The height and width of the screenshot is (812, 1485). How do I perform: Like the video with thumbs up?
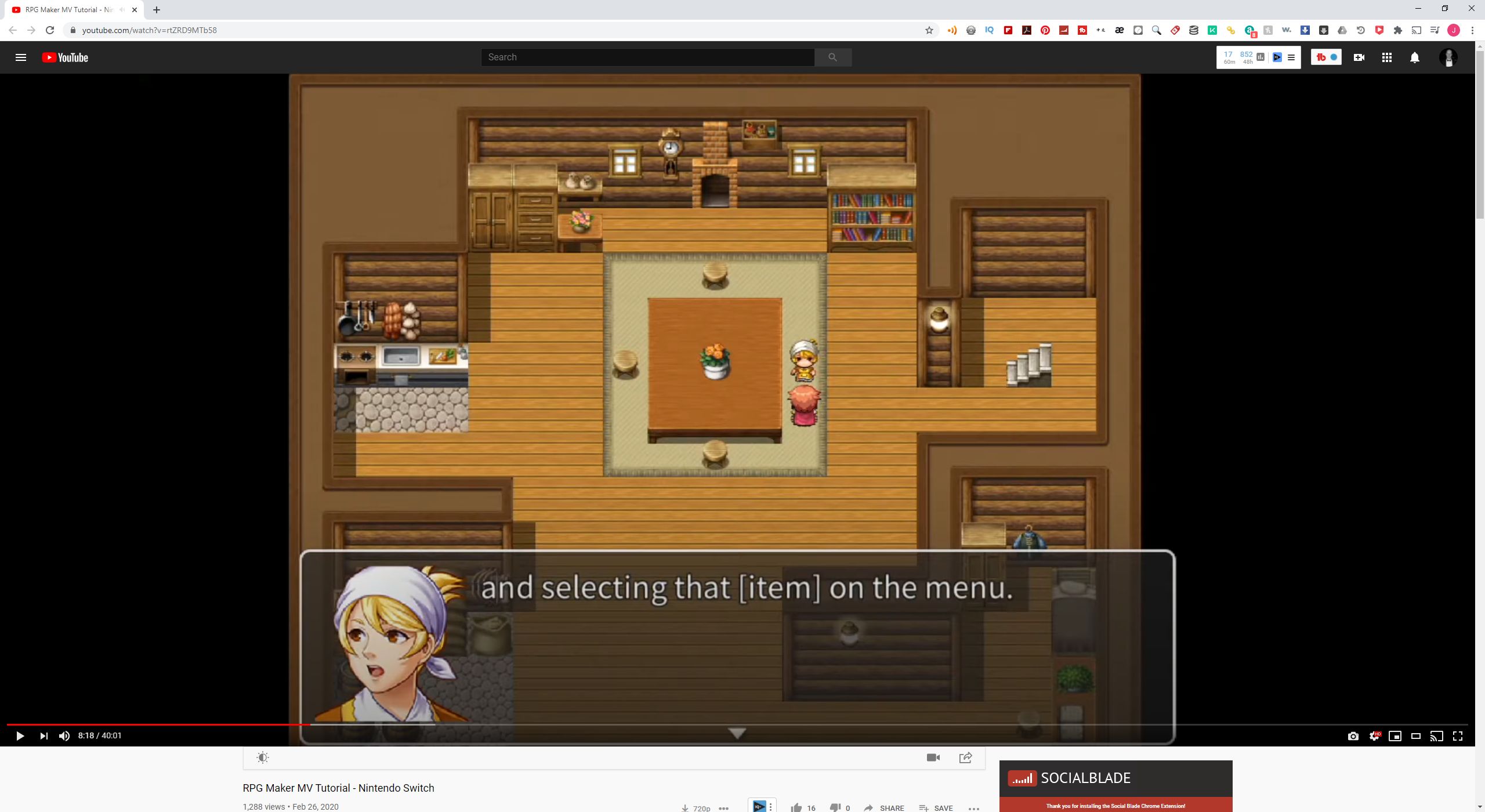tap(796, 807)
